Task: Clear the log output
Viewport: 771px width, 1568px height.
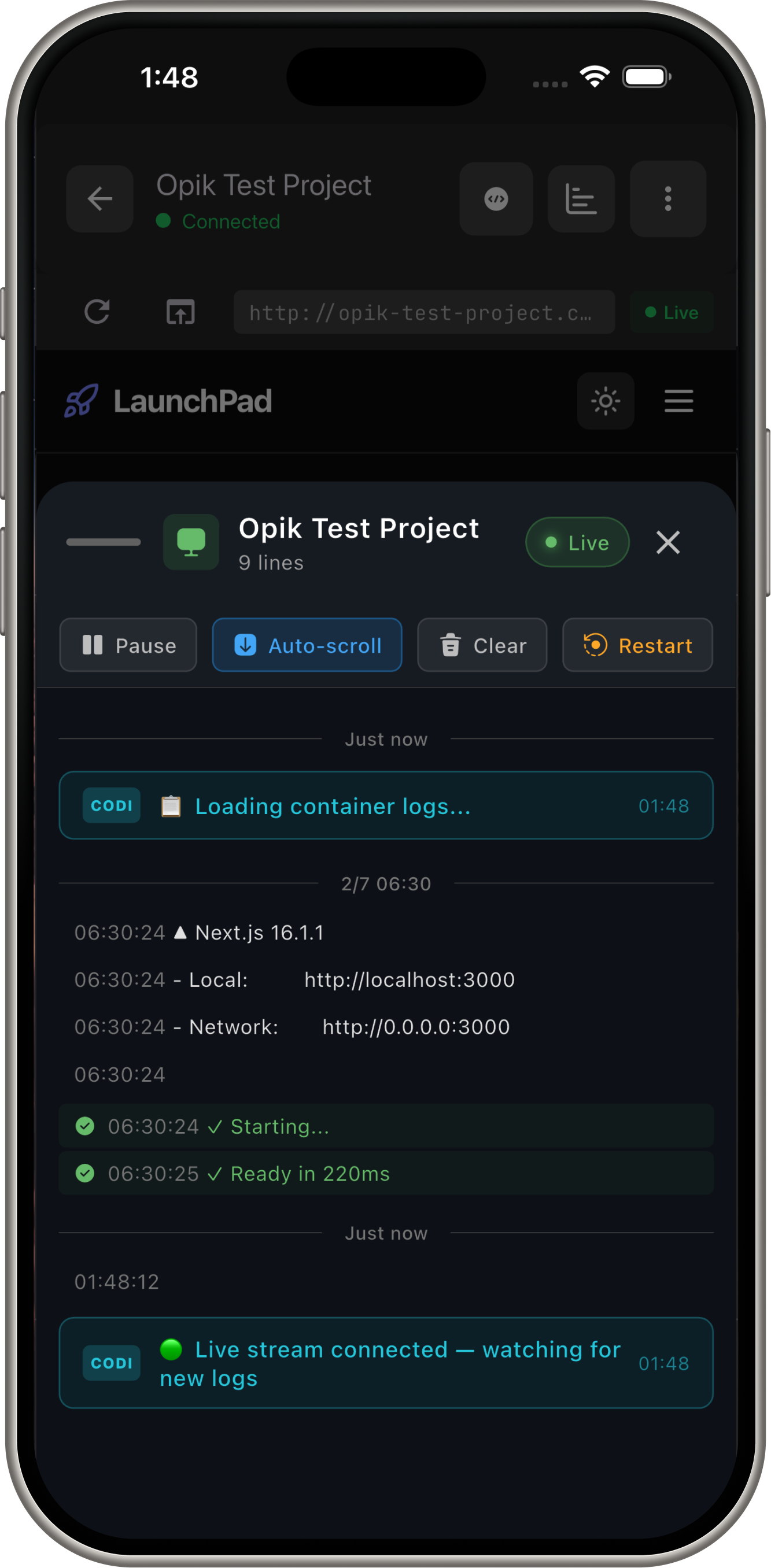Action: tap(482, 645)
